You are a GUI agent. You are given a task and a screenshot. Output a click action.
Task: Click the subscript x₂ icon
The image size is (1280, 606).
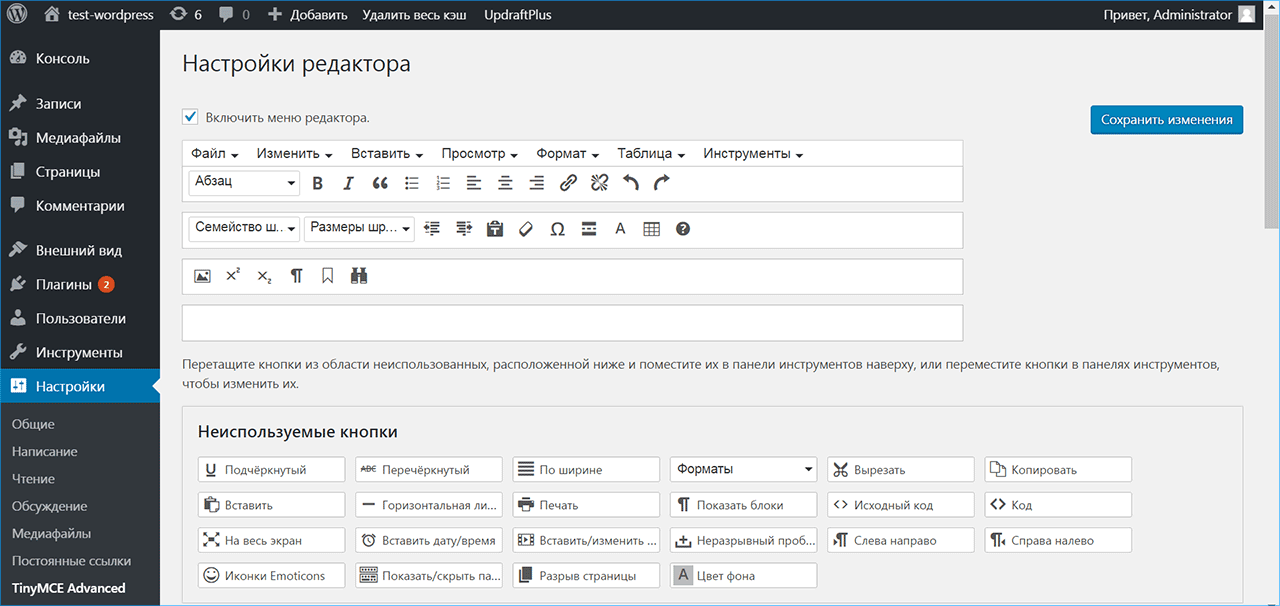pos(264,276)
